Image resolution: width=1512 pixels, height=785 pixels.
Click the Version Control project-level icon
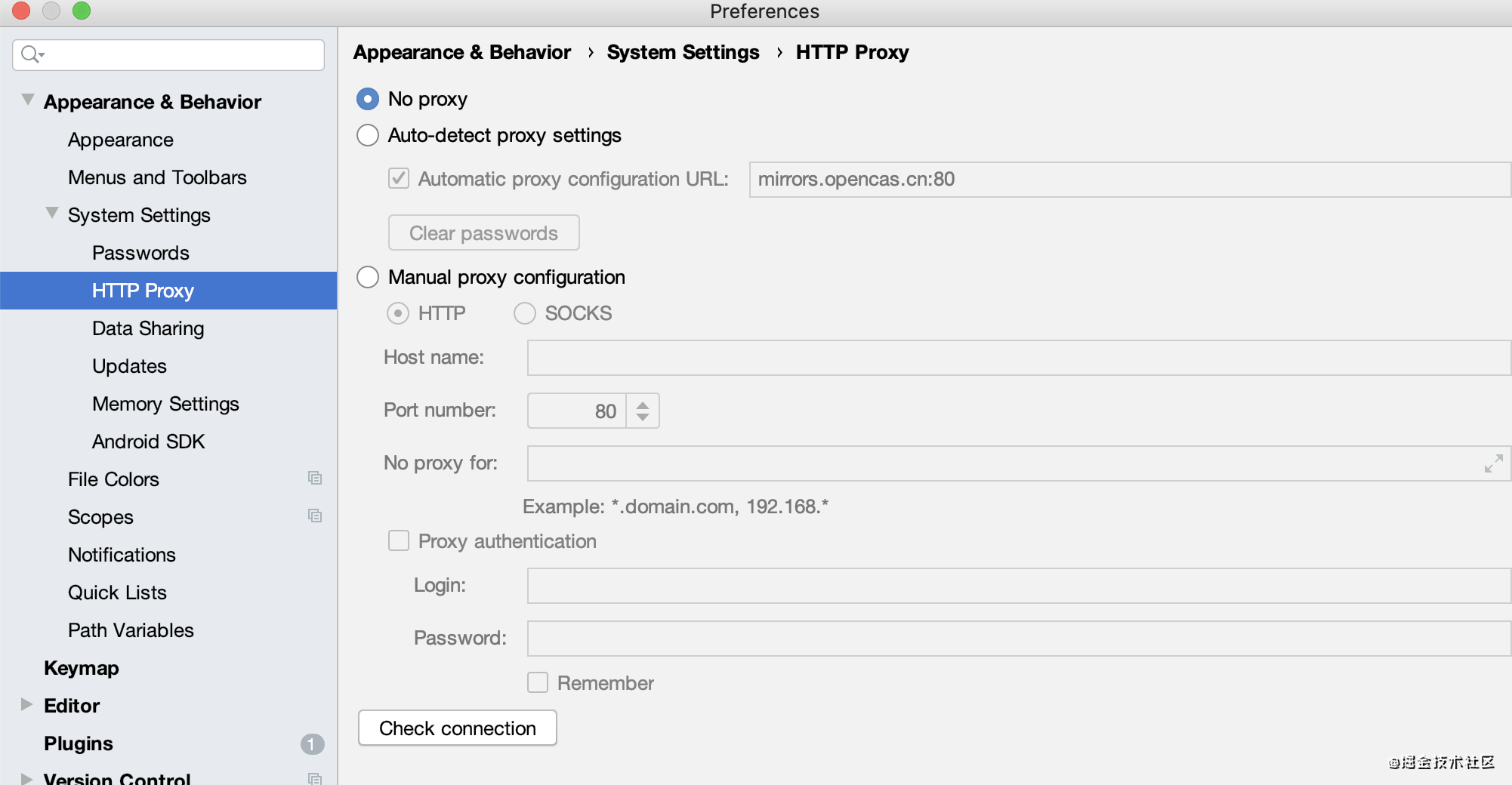(315, 778)
